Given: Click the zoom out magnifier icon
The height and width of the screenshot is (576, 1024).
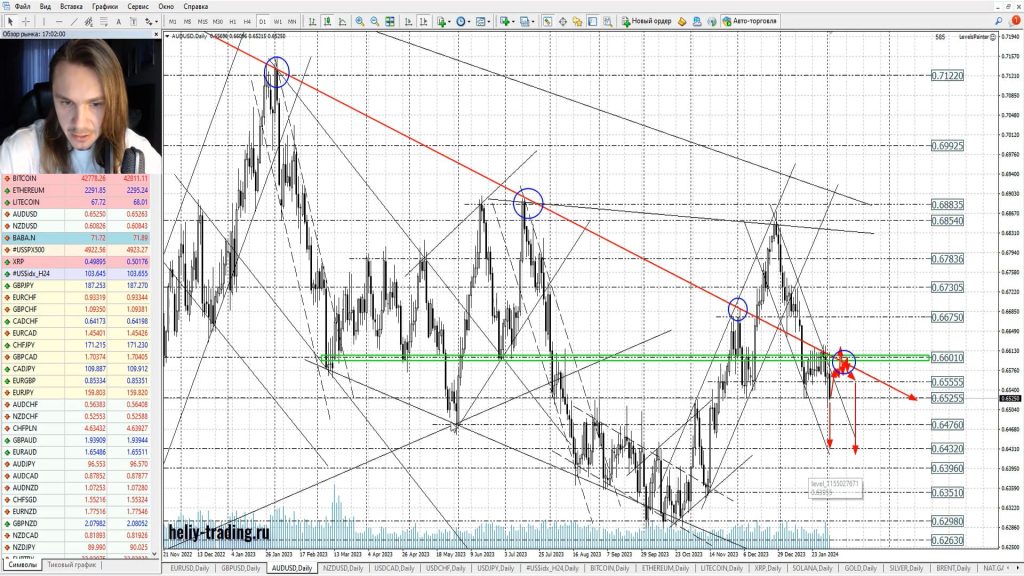Looking at the screenshot, I should tap(375, 21).
